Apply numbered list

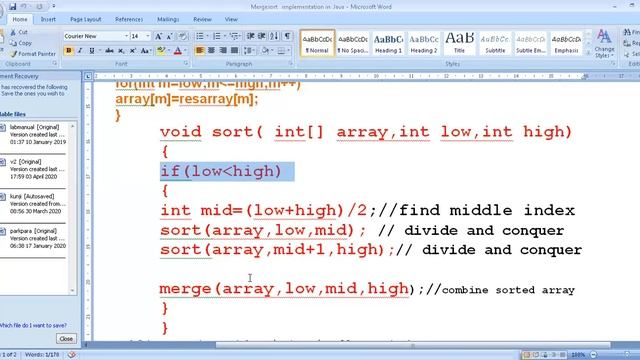(217, 36)
